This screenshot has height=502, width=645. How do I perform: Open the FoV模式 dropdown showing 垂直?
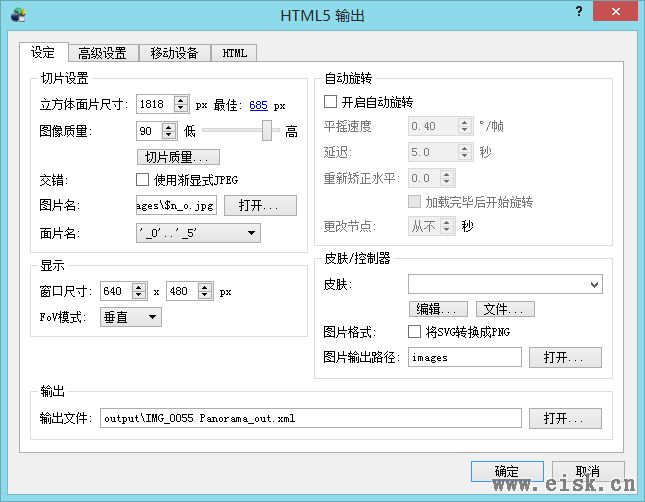coord(152,317)
